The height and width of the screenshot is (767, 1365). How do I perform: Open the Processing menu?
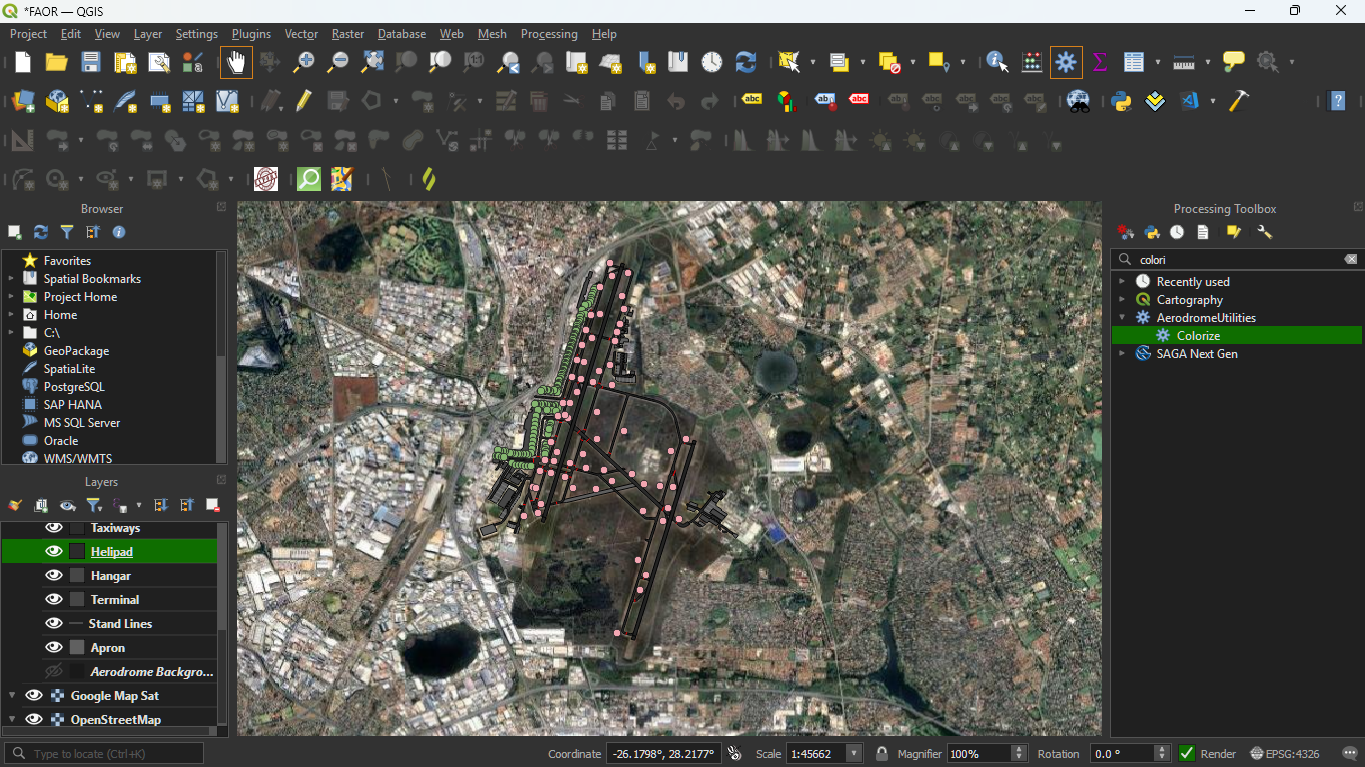[x=548, y=34]
